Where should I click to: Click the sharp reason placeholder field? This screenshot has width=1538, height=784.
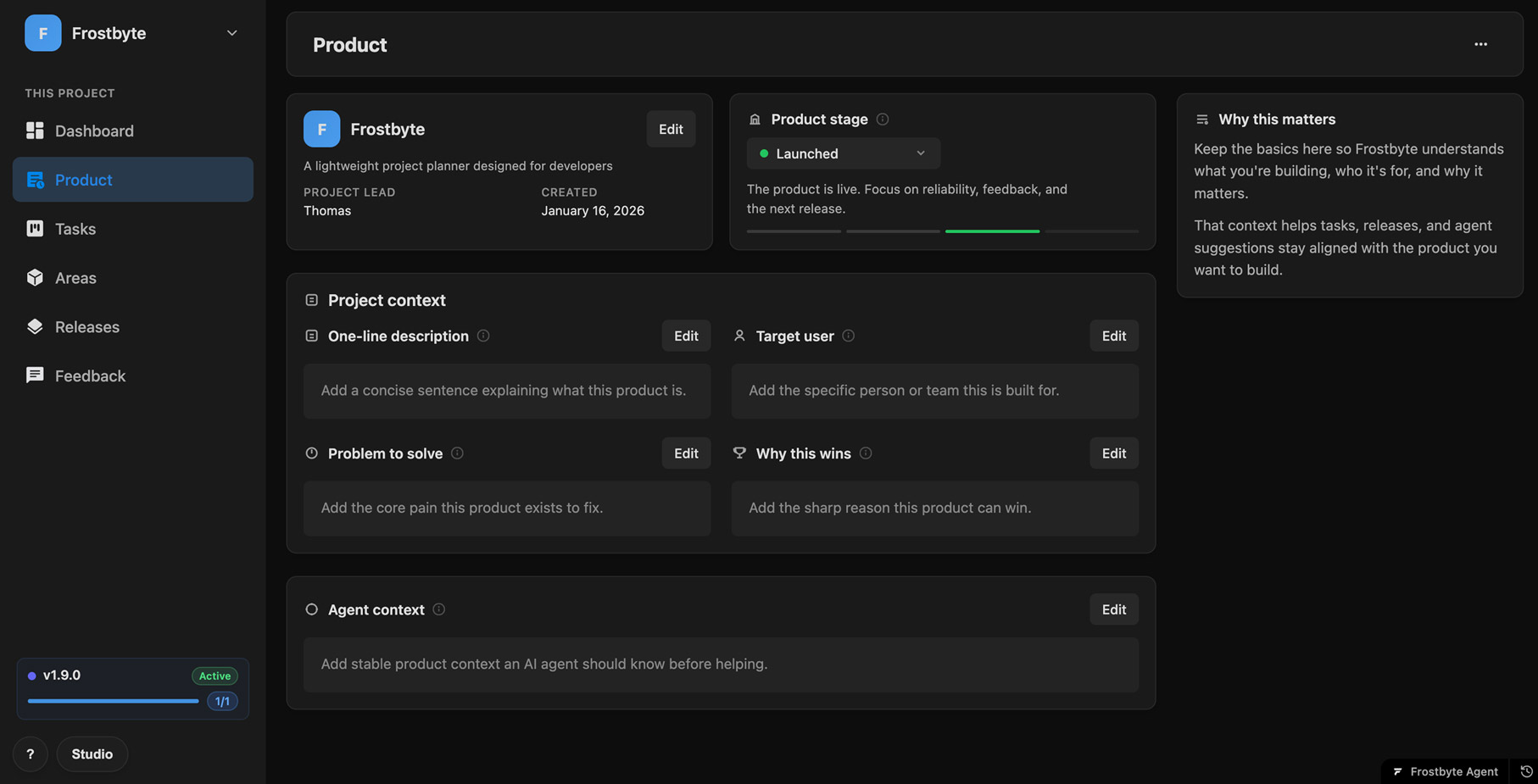point(934,509)
